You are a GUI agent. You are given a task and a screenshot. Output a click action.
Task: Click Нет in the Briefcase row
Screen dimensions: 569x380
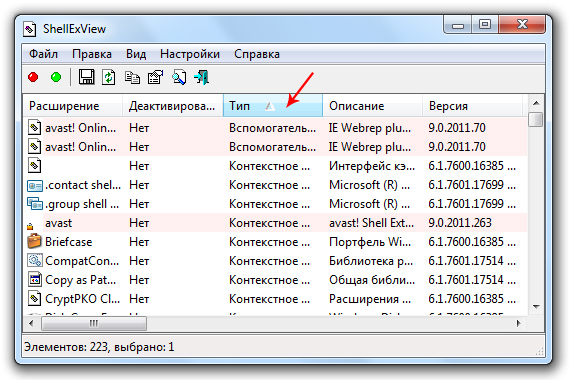point(139,242)
